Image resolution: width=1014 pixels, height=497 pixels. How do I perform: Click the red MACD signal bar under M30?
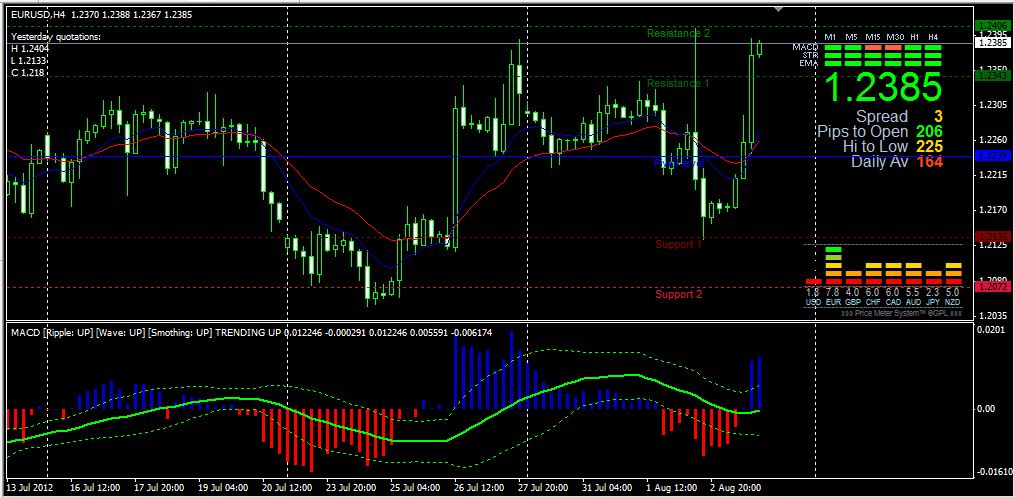pos(893,47)
